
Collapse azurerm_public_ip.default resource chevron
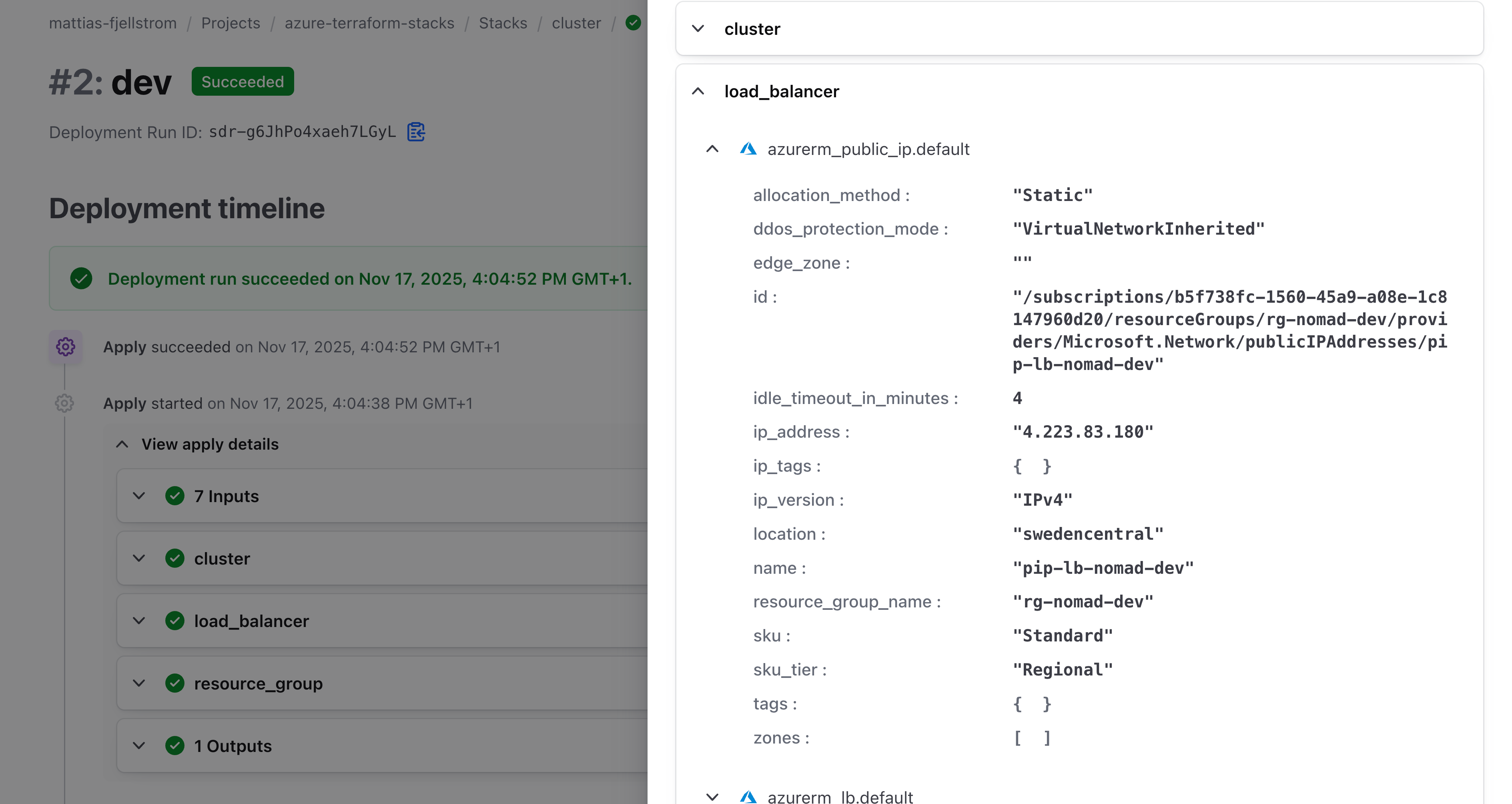pos(712,149)
